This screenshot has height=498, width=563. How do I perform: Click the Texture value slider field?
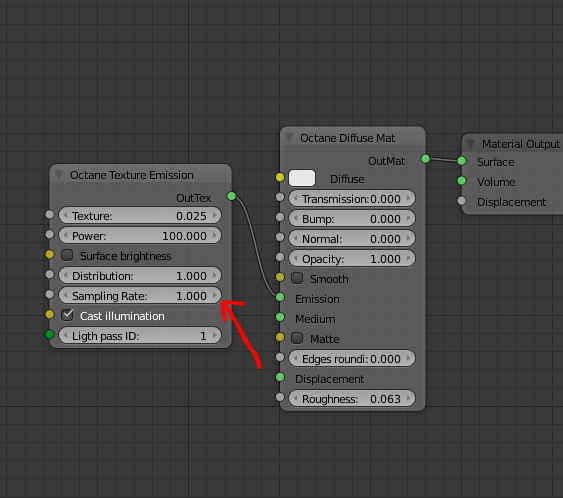click(140, 215)
